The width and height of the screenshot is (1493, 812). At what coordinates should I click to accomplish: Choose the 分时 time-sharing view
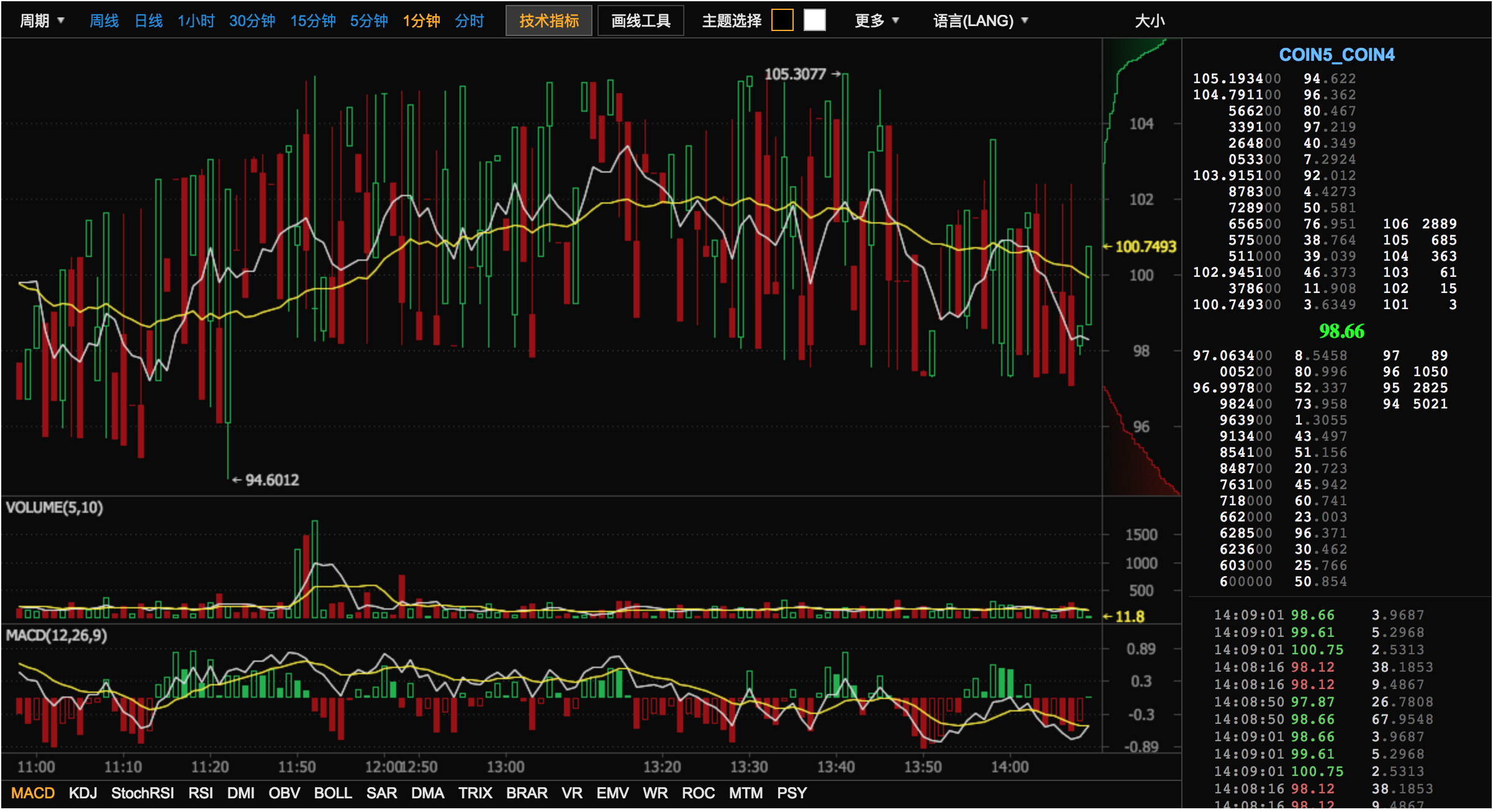469,20
